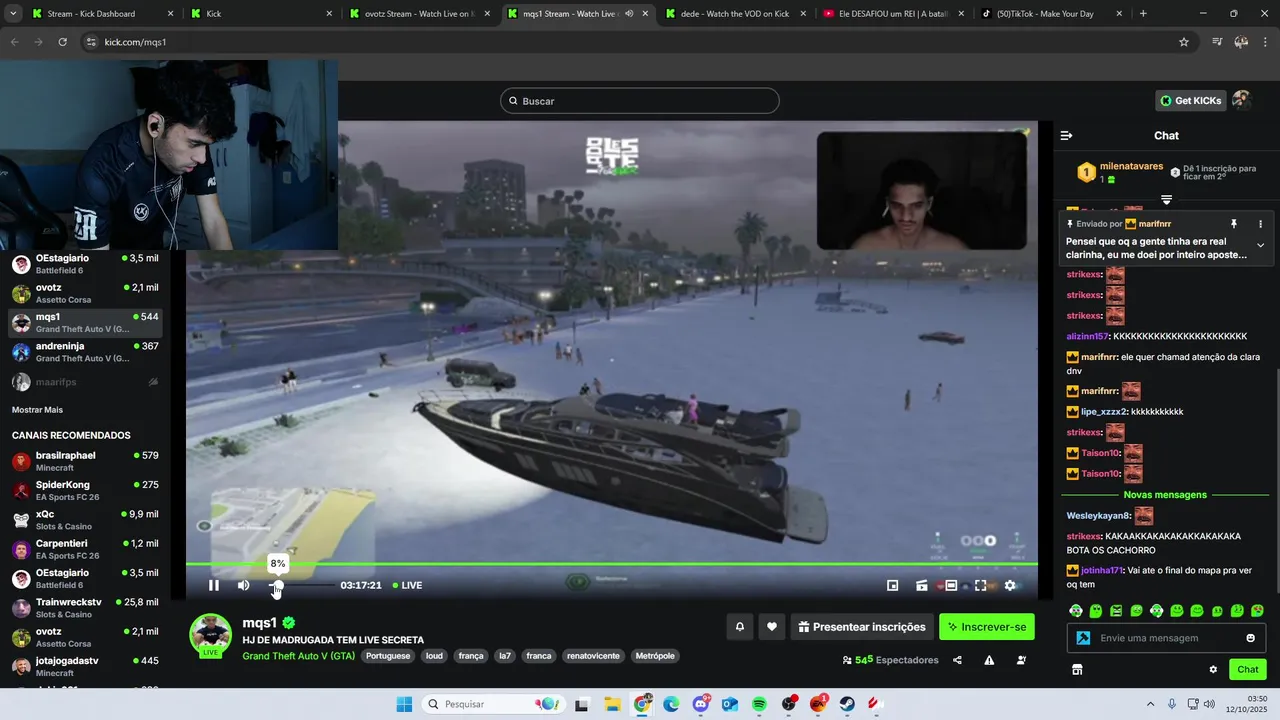Select the Portuguese language tag

coord(388,656)
